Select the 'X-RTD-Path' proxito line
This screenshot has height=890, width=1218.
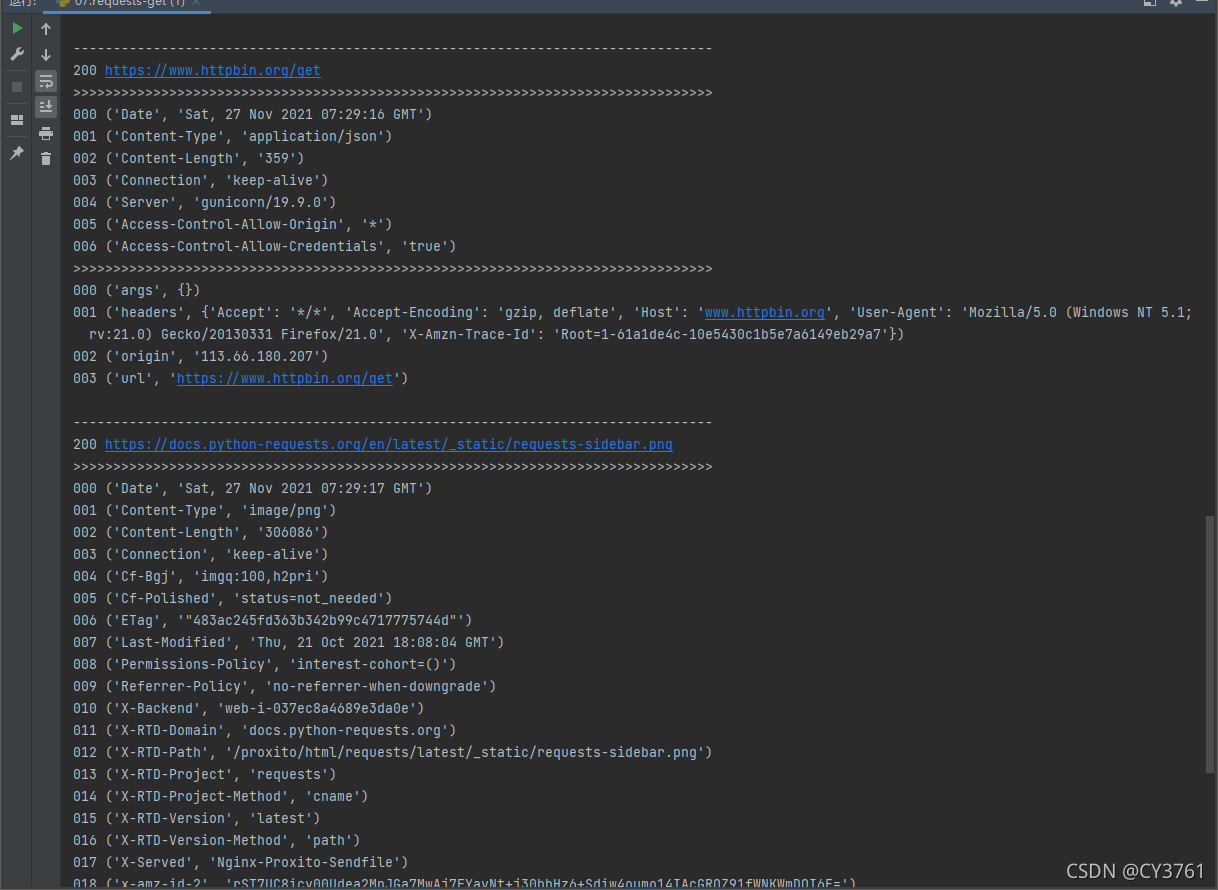(393, 753)
